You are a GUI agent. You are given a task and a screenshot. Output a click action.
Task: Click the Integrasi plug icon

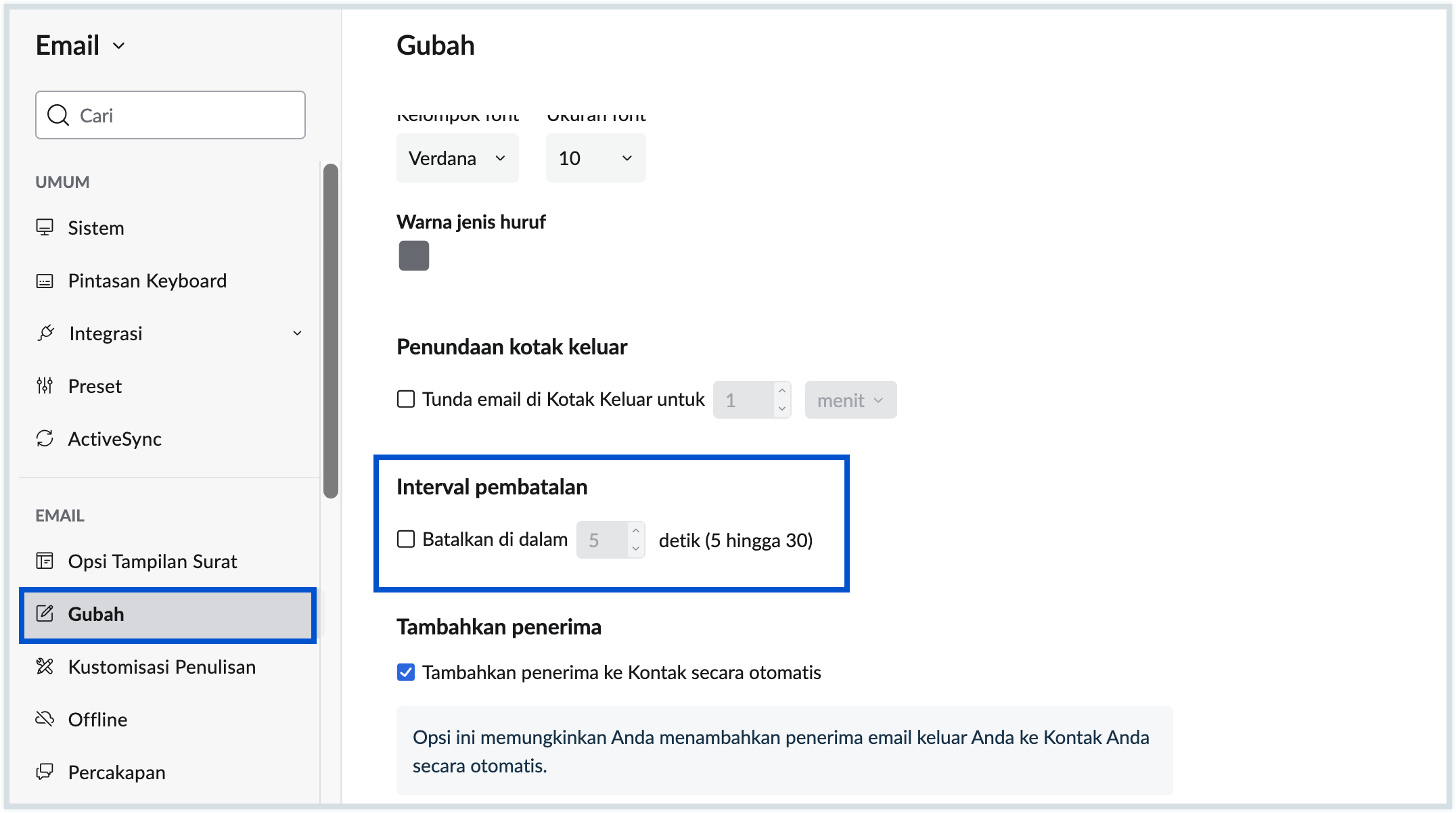point(45,333)
